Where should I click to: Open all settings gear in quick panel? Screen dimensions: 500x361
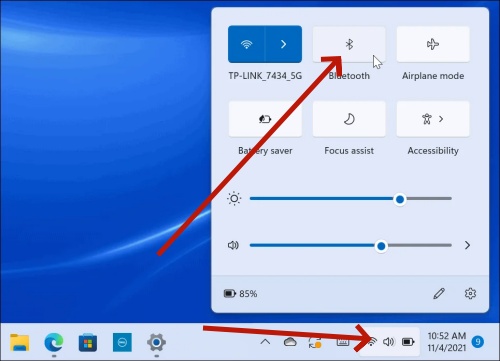tap(470, 294)
